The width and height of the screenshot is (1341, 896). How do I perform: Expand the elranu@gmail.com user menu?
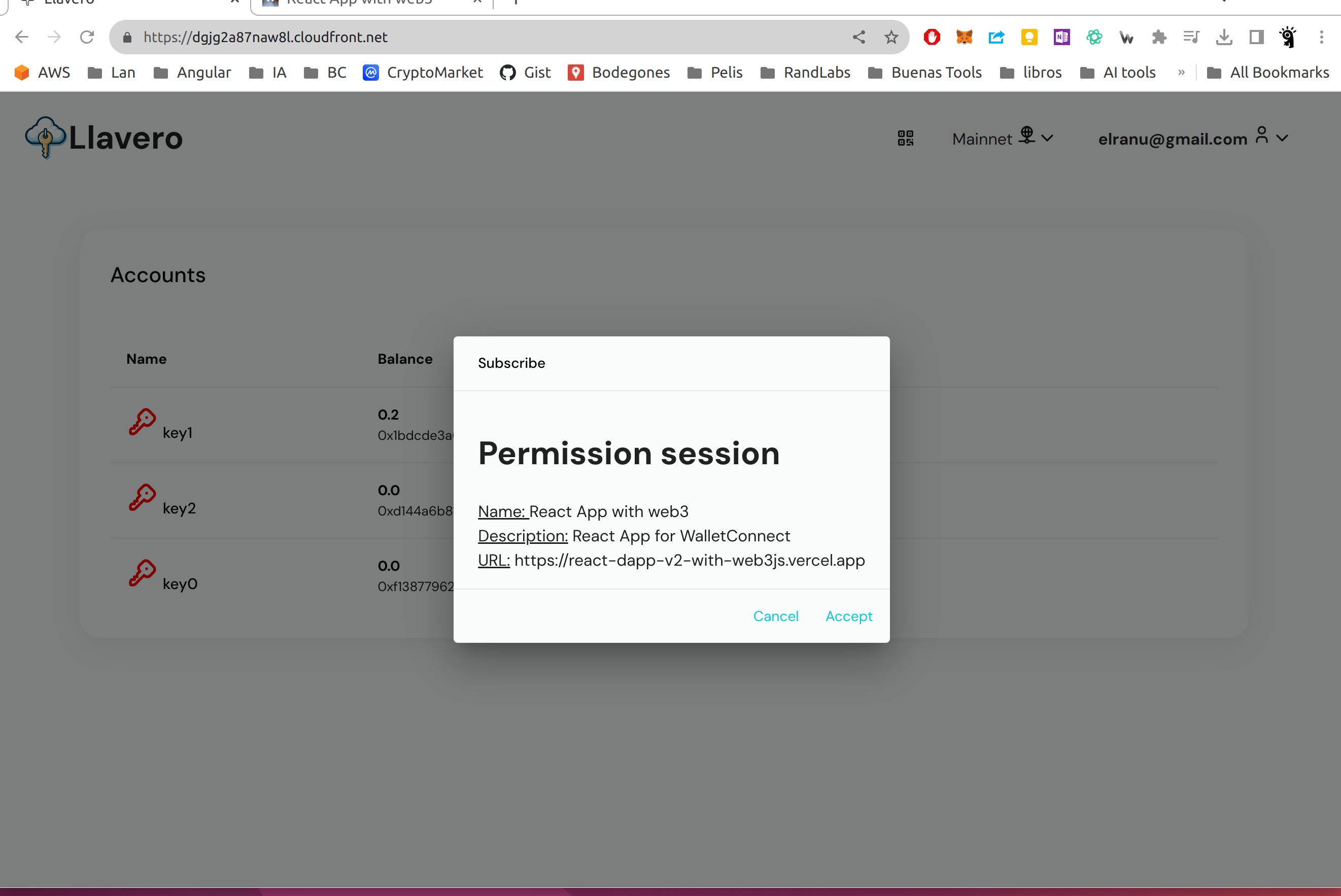[x=1193, y=137]
